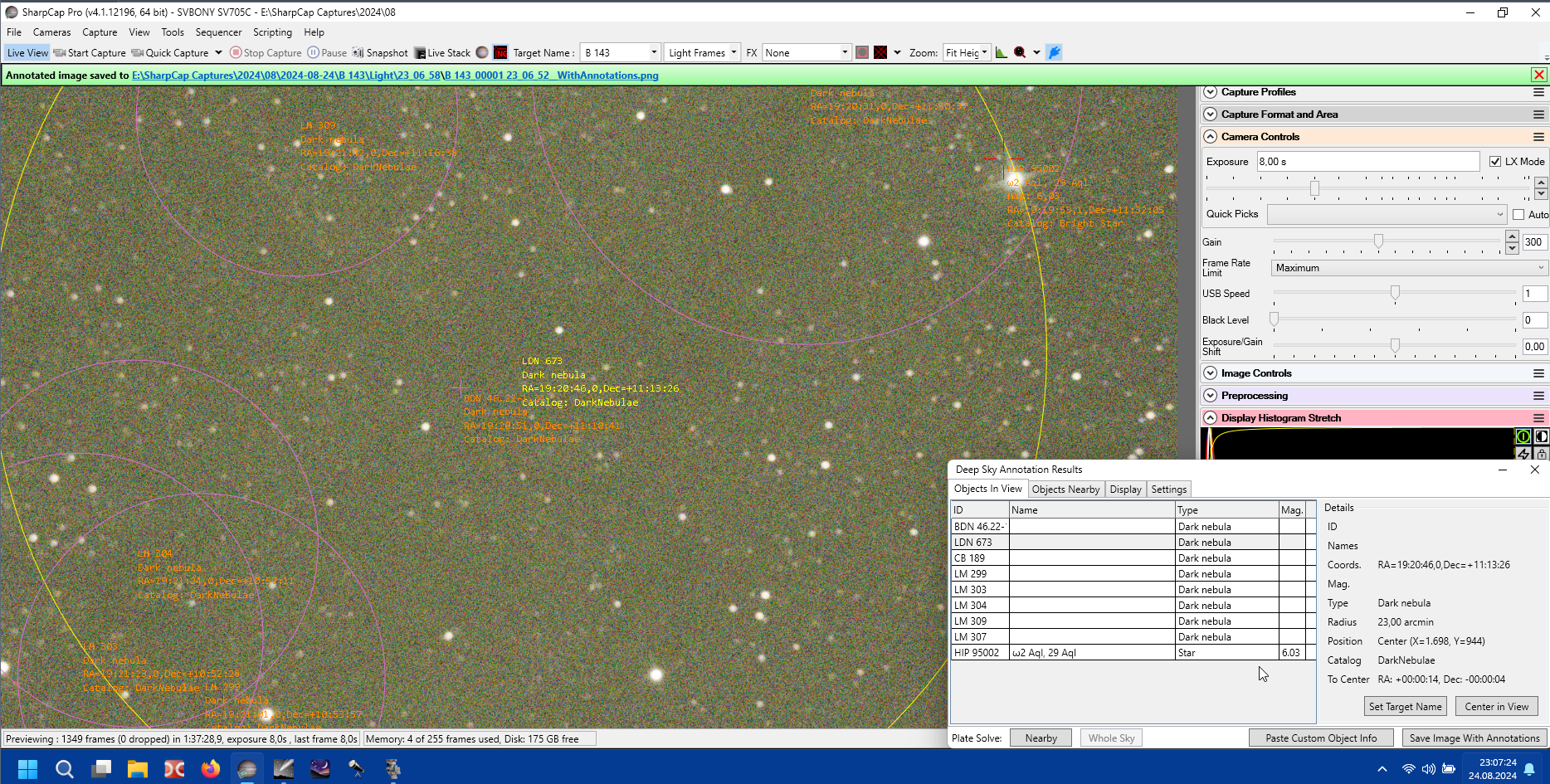The height and width of the screenshot is (784, 1550).
Task: Click the Exposure value field
Action: coord(1367,162)
